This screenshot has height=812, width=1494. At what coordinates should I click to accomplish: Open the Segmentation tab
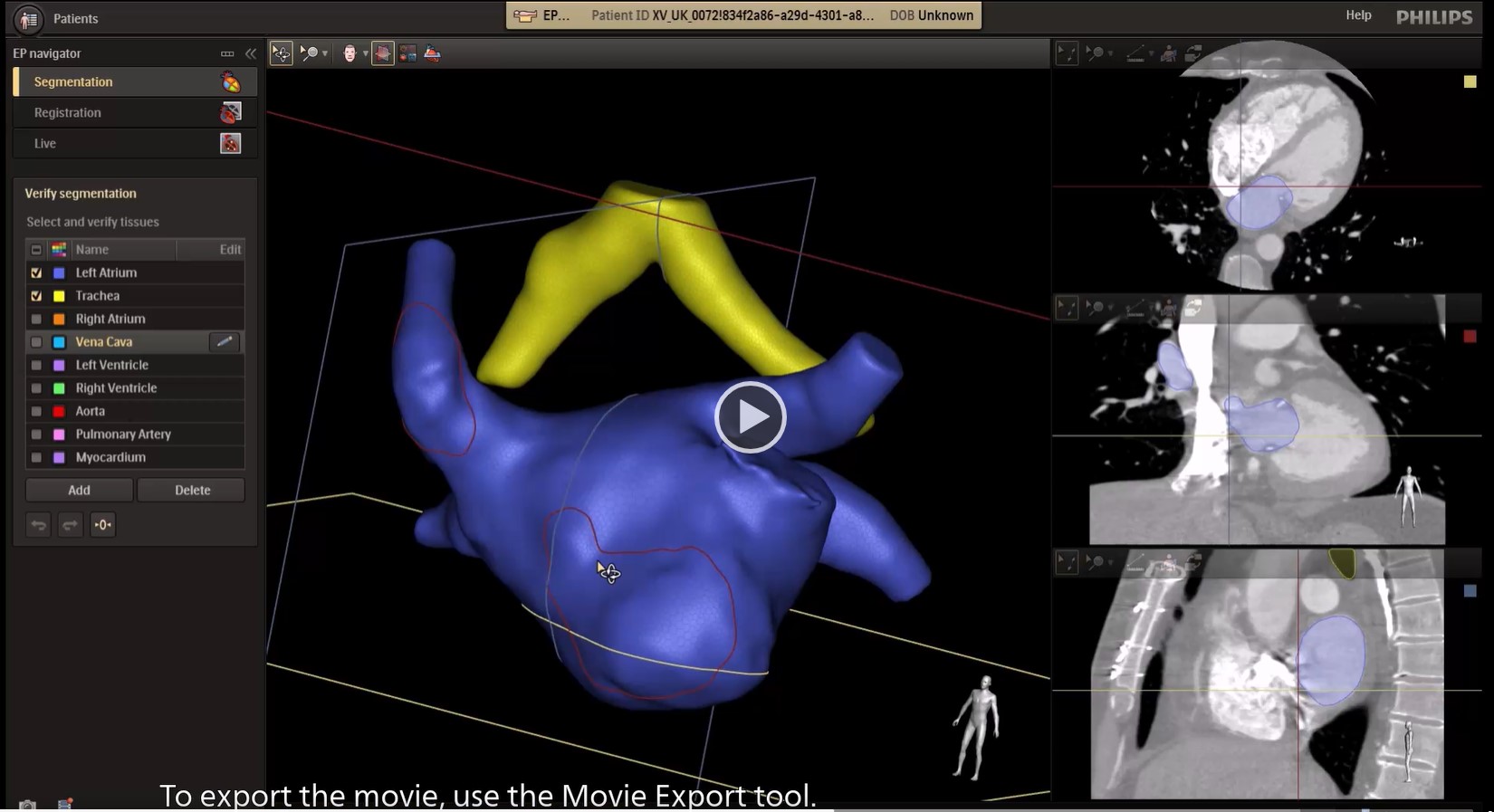pos(135,81)
